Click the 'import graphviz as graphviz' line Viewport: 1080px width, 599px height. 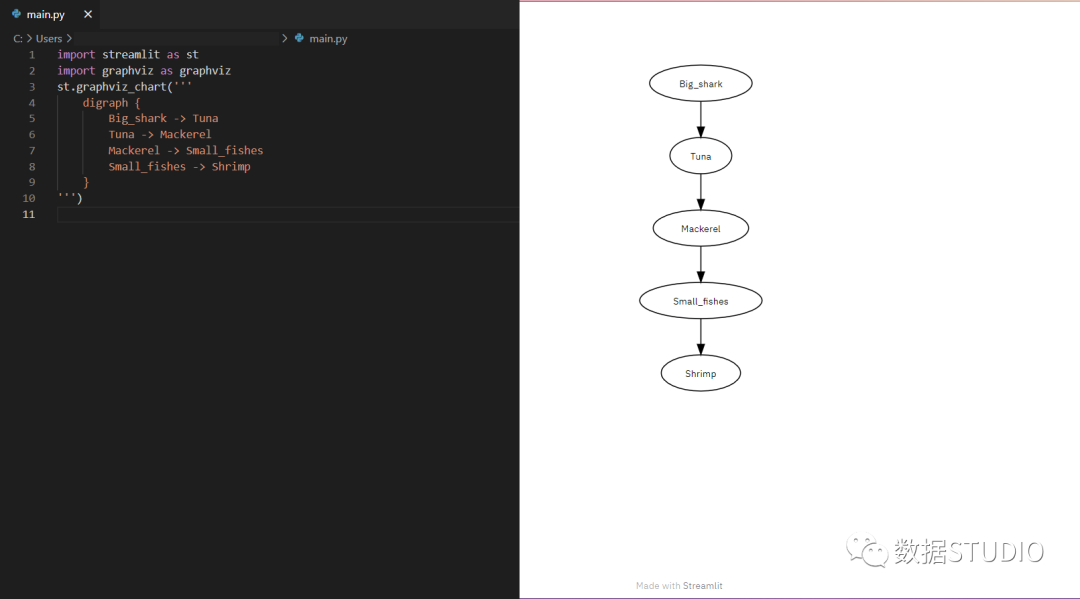point(144,70)
